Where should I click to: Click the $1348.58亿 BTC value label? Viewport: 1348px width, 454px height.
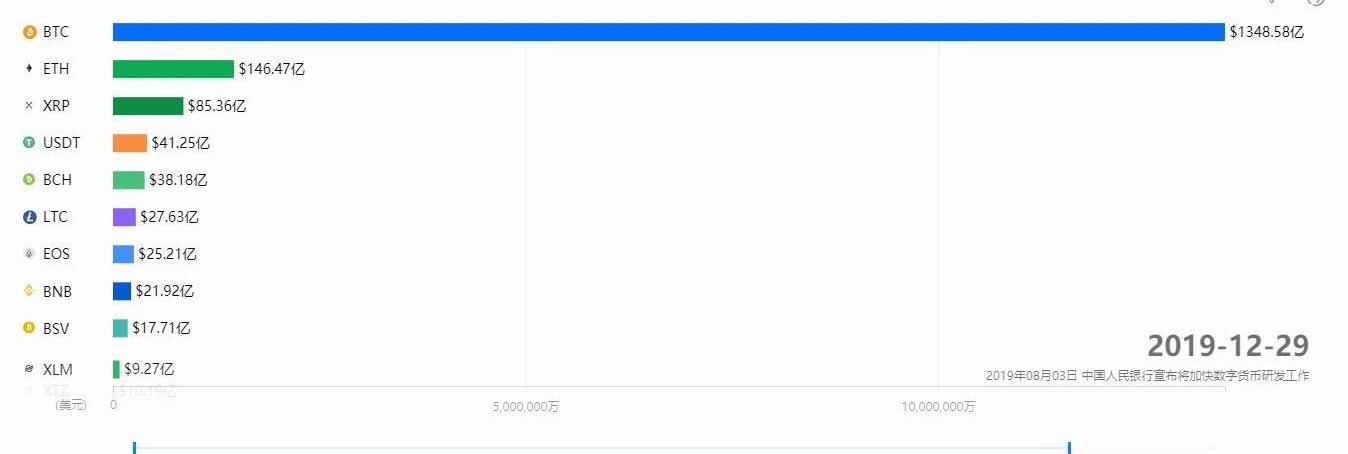click(1267, 32)
